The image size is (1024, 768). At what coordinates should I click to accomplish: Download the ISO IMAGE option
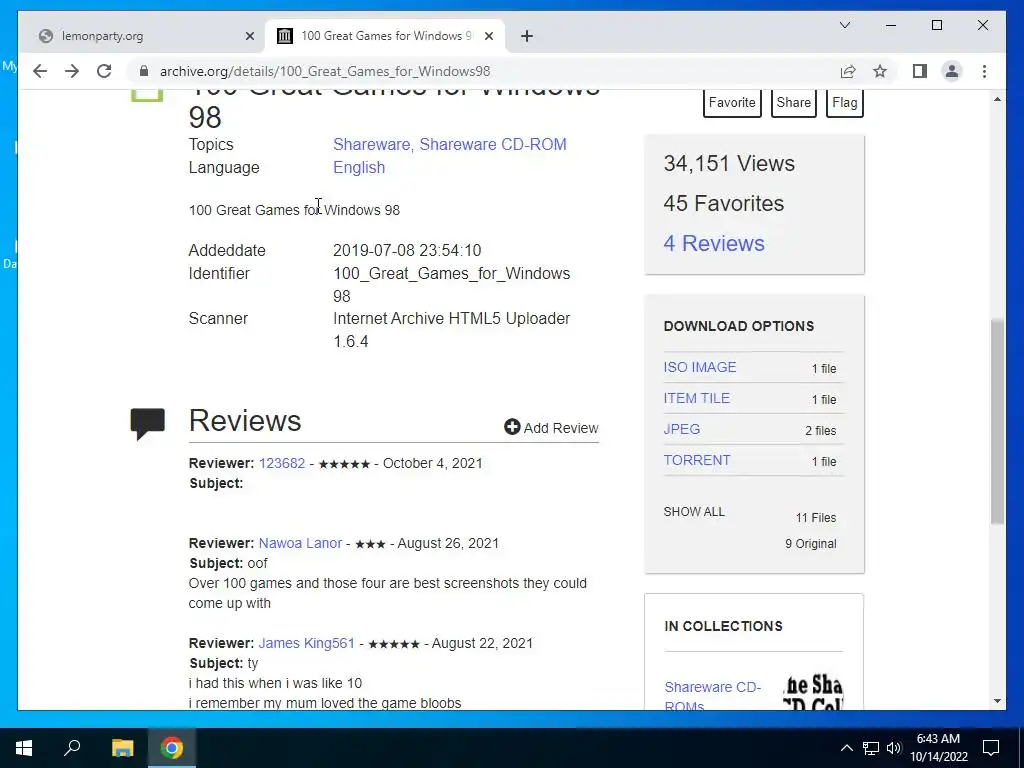[699, 367]
